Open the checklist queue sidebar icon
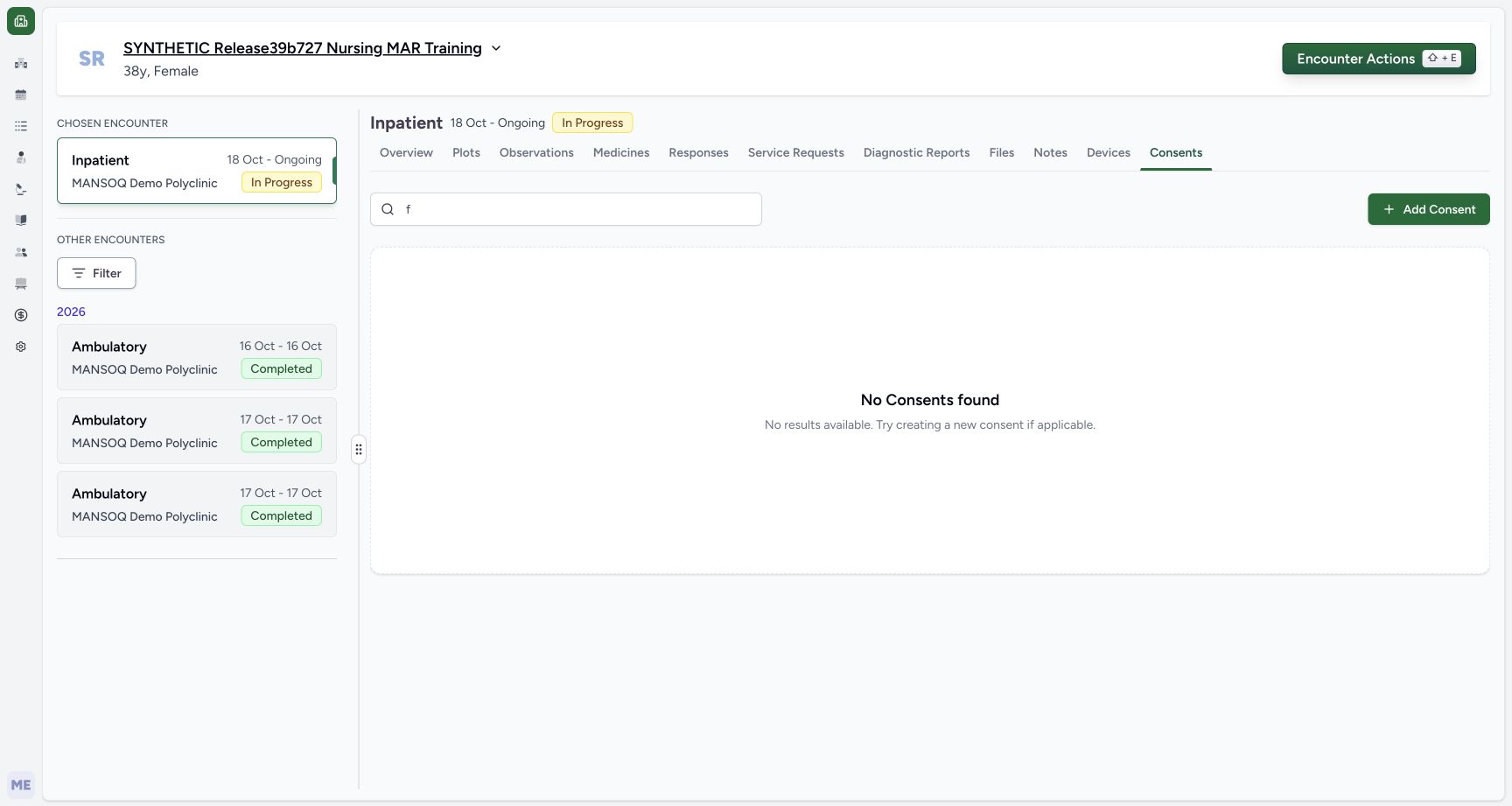The image size is (1512, 806). coord(21,126)
